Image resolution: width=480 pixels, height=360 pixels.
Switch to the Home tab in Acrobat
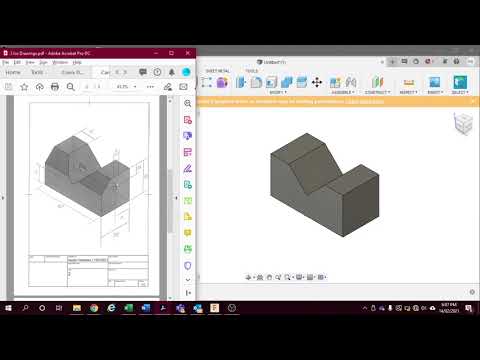tap(13, 72)
